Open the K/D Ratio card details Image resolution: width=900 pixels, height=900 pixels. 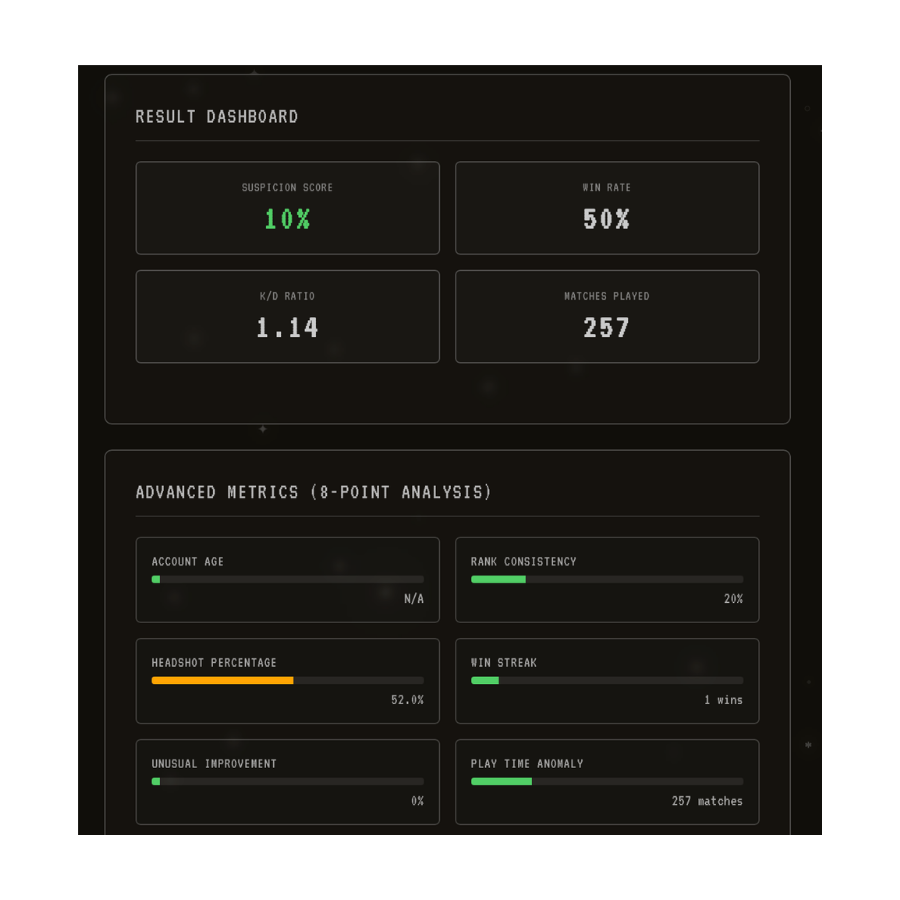click(287, 316)
